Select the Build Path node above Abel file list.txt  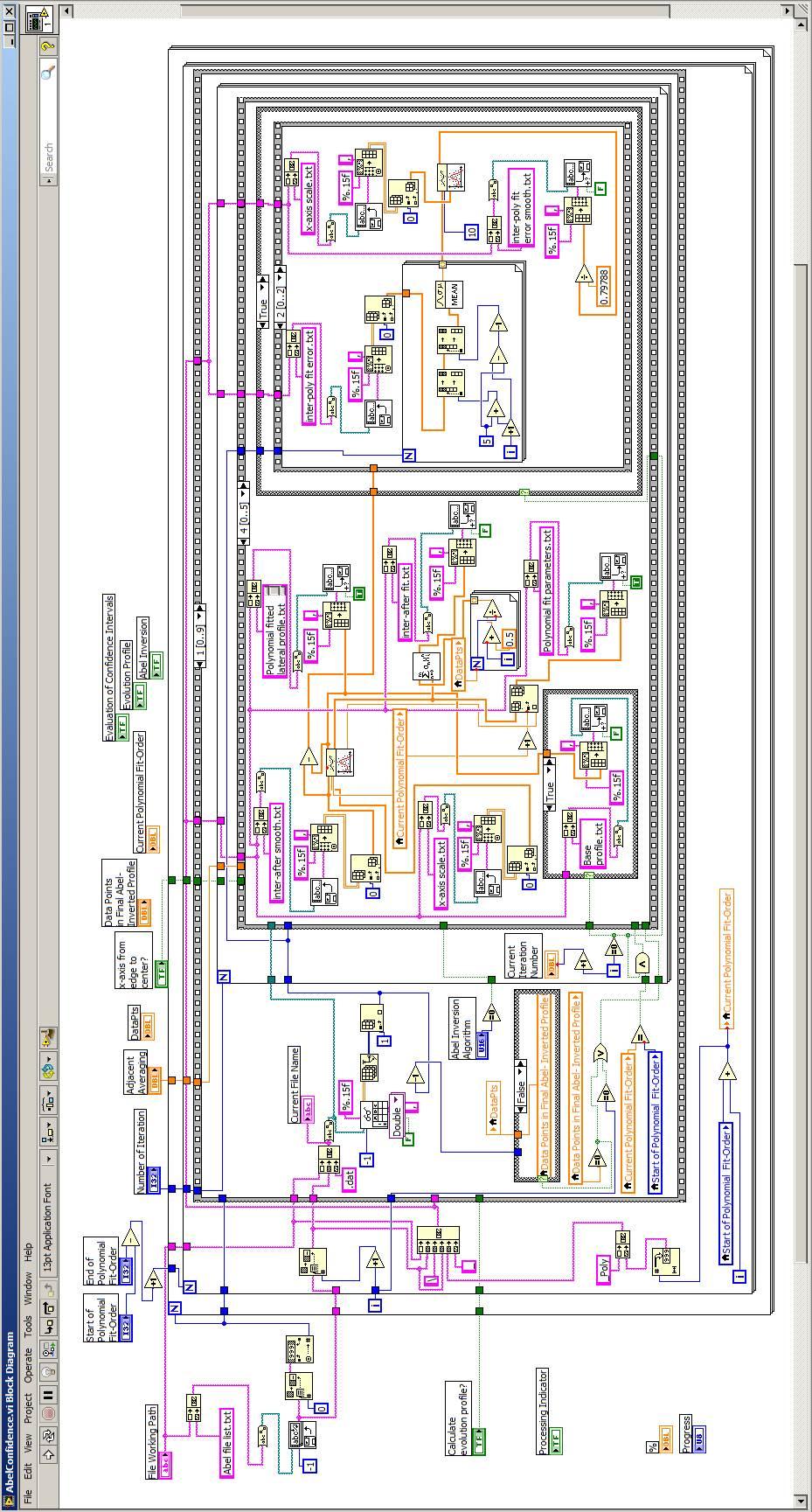coord(192,1408)
